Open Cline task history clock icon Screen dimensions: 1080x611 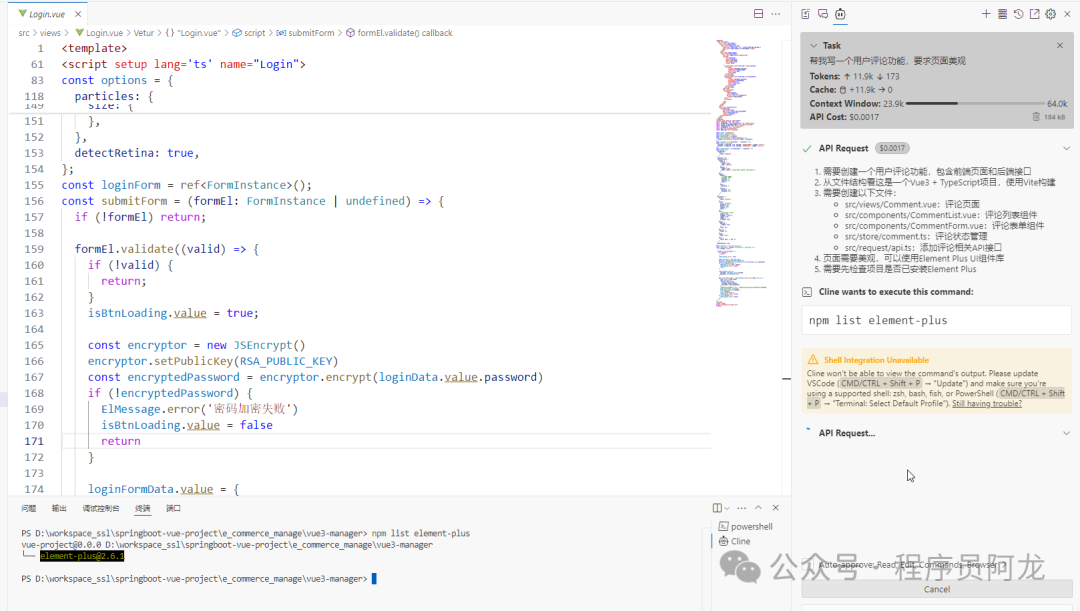1018,14
